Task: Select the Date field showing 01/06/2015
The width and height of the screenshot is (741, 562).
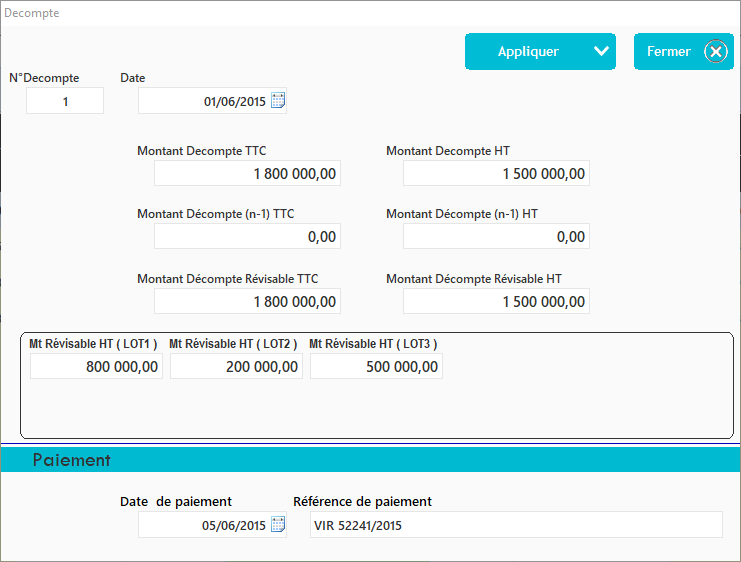Action: tap(204, 101)
